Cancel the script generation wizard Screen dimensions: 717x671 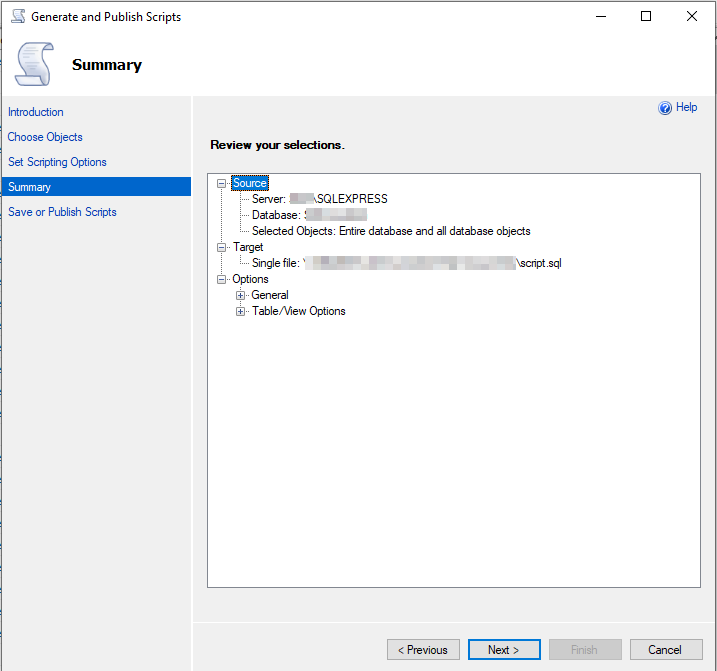point(664,650)
